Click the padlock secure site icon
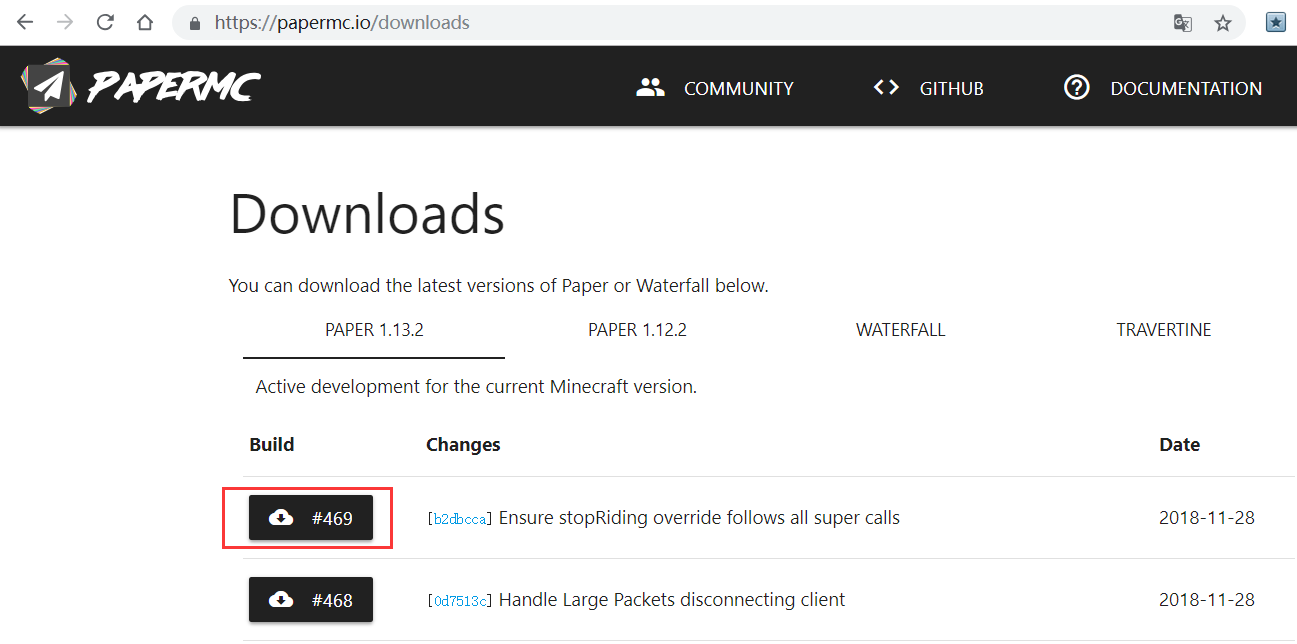The width and height of the screenshot is (1297, 644). click(x=195, y=23)
